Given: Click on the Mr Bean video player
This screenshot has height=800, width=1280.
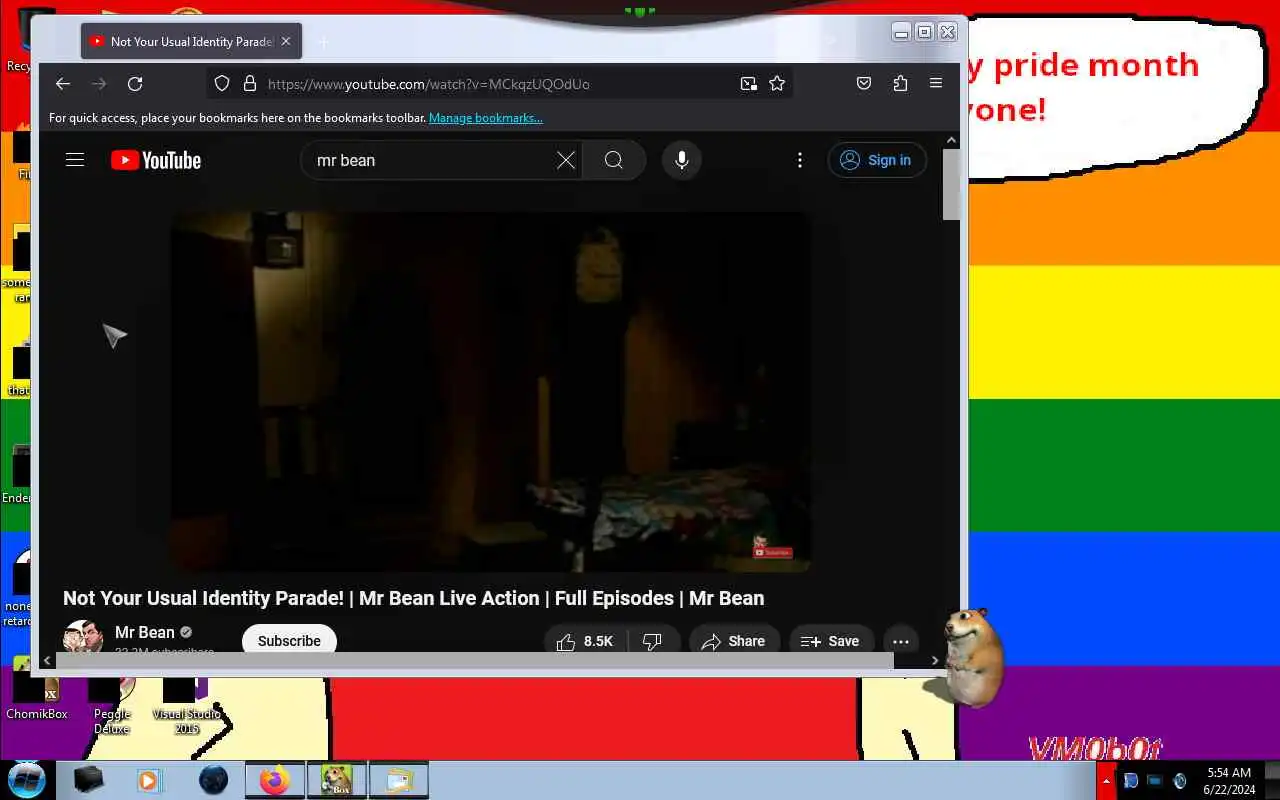Looking at the screenshot, I should (490, 390).
